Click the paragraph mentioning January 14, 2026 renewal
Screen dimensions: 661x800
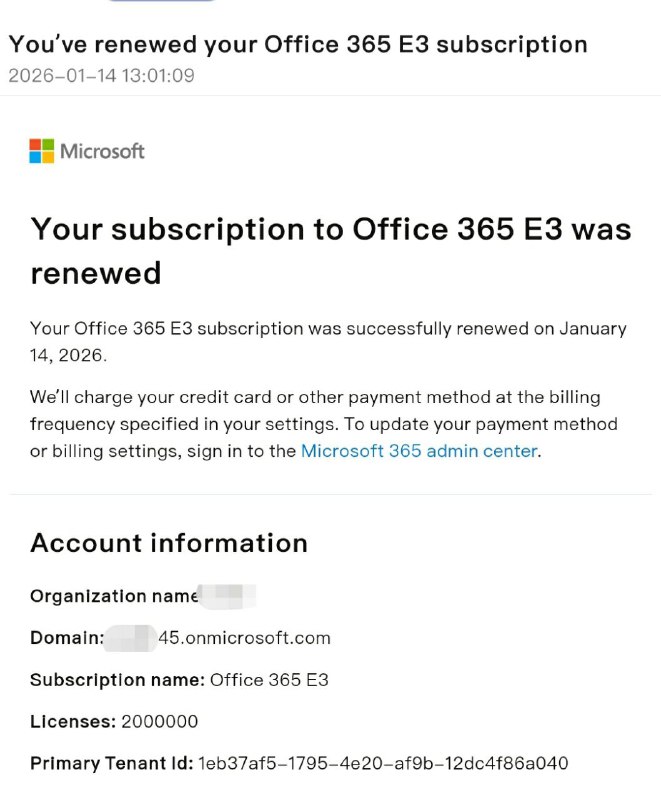(328, 341)
